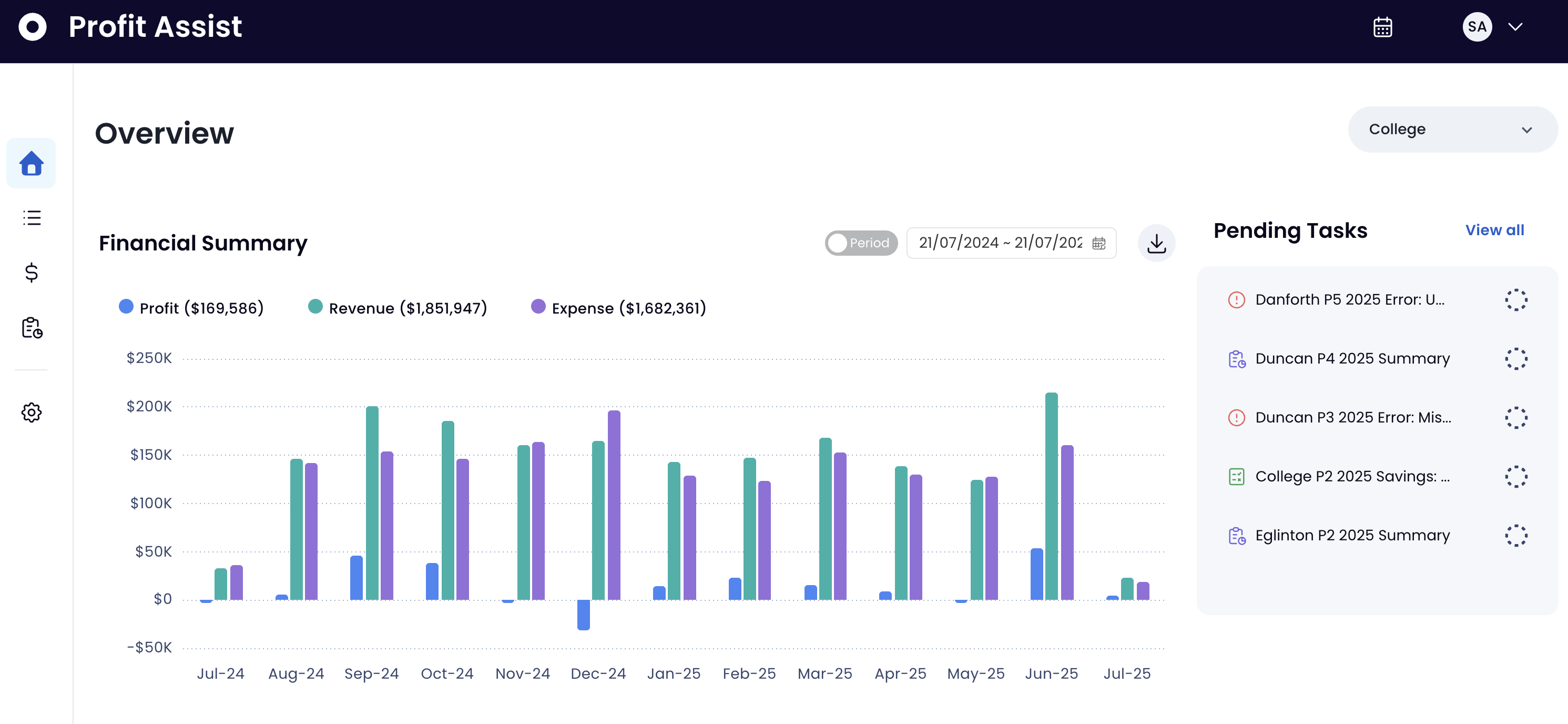1568x724 pixels.
Task: Click status circle for College P2 Savings
Action: coord(1515,476)
